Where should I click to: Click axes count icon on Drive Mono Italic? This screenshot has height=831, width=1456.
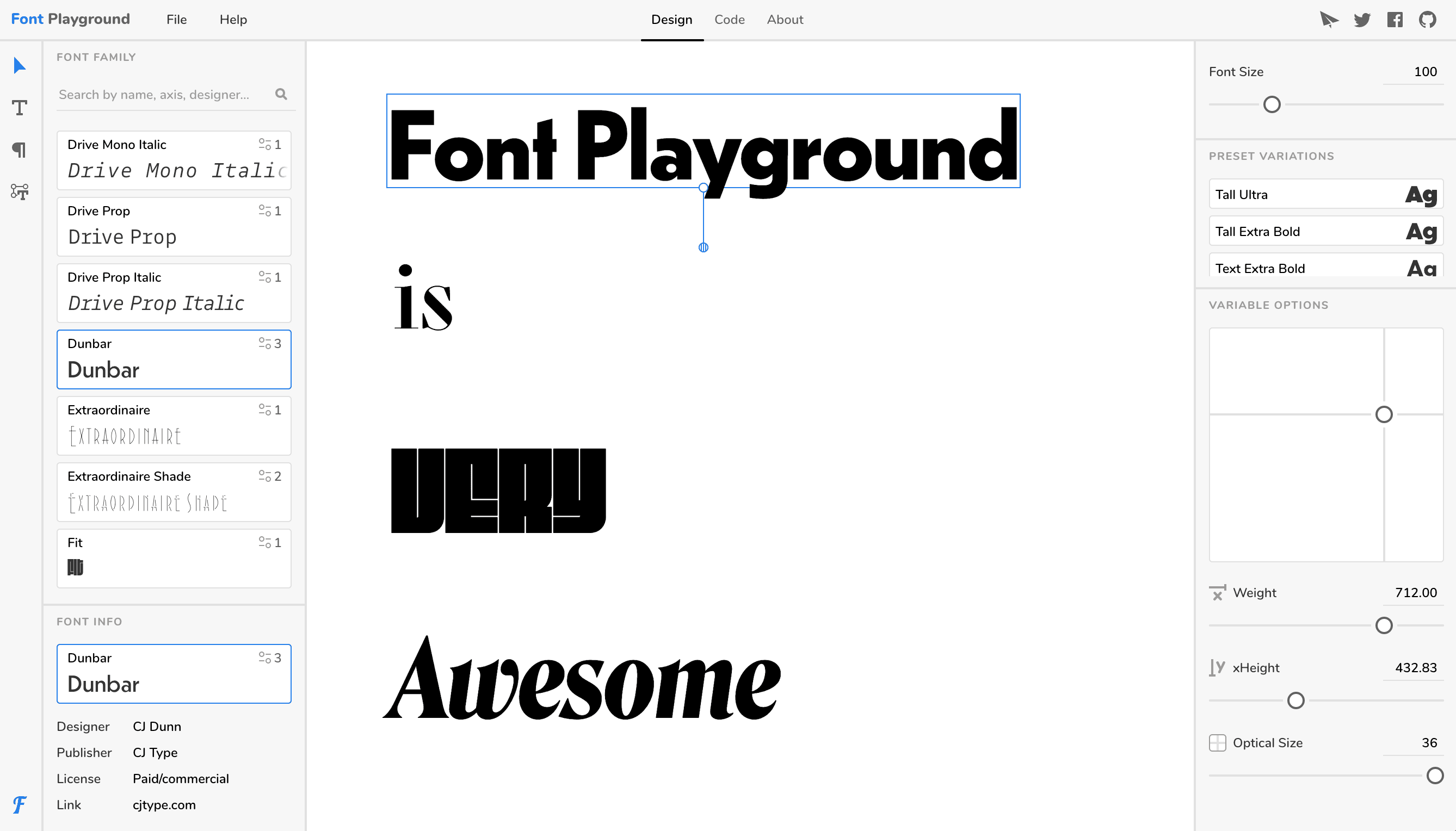pyautogui.click(x=265, y=144)
